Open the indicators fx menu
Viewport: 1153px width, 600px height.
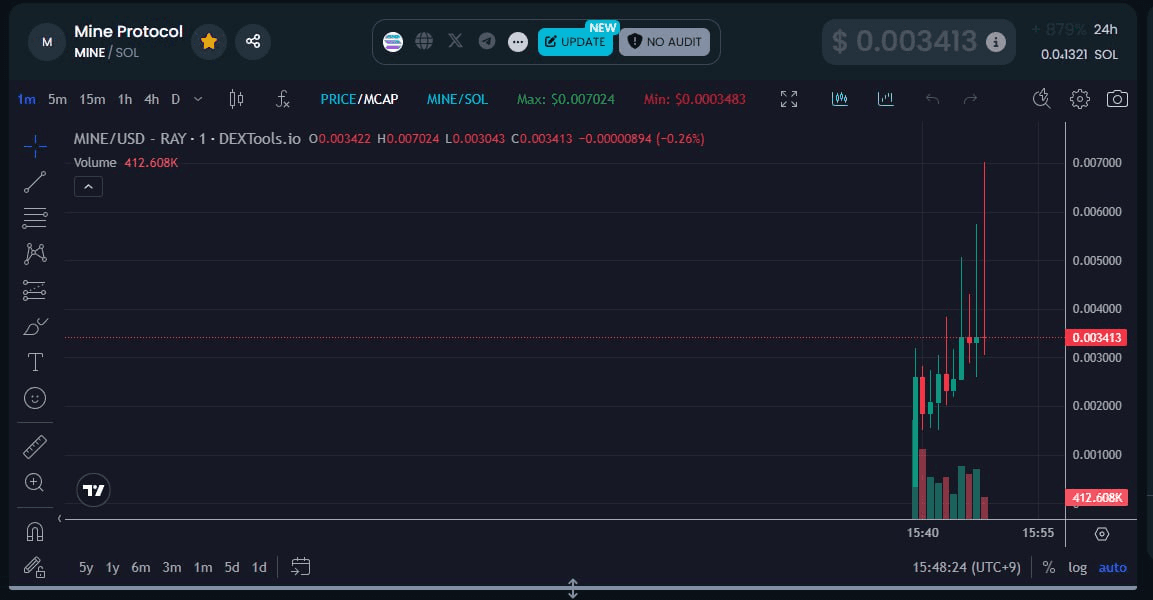[x=282, y=99]
